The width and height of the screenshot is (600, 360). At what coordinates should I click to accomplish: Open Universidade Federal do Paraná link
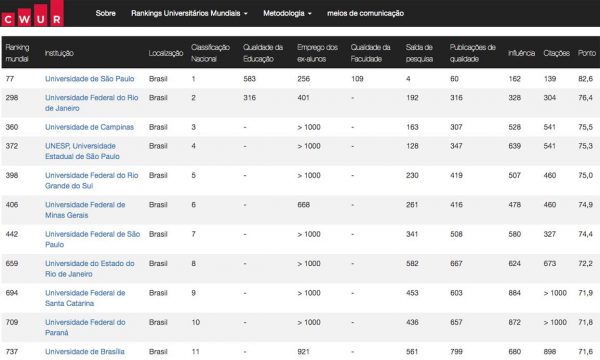pyautogui.click(x=85, y=327)
